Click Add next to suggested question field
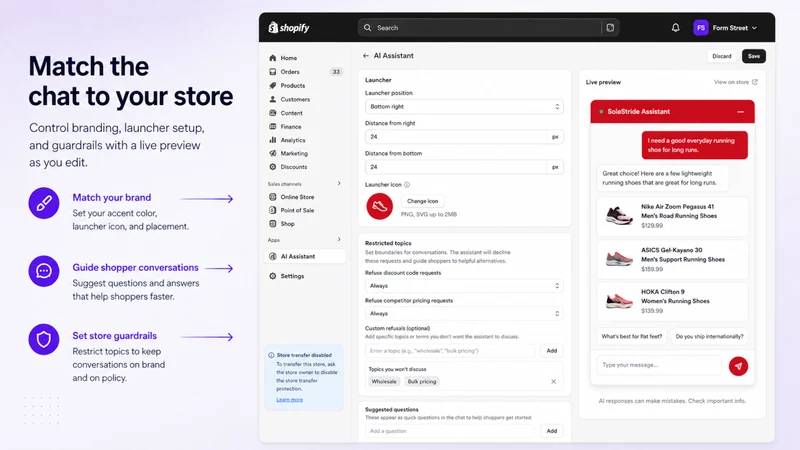This screenshot has height=450, width=800. 552,431
